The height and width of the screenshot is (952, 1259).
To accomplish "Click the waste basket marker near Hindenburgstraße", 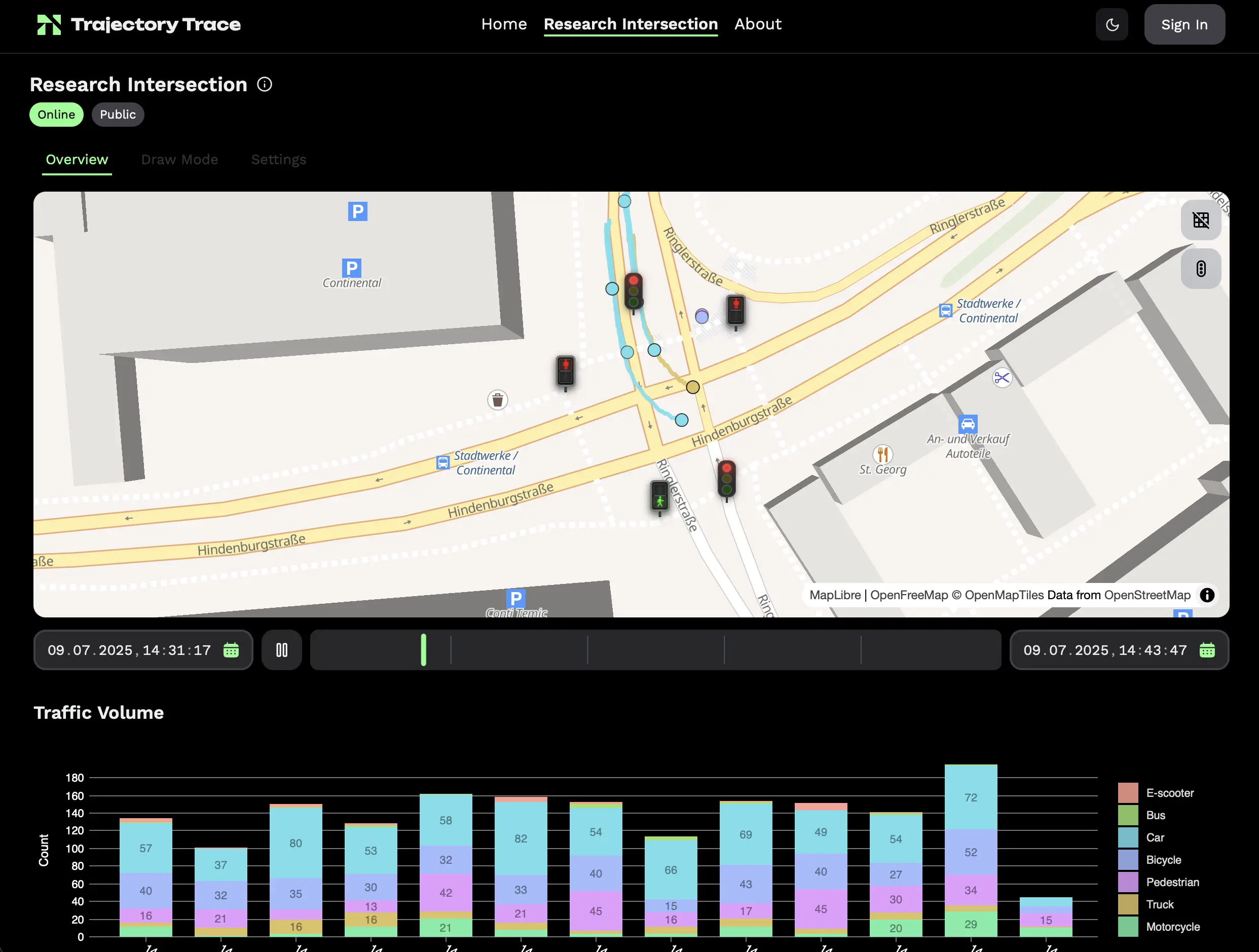I will click(x=497, y=399).
